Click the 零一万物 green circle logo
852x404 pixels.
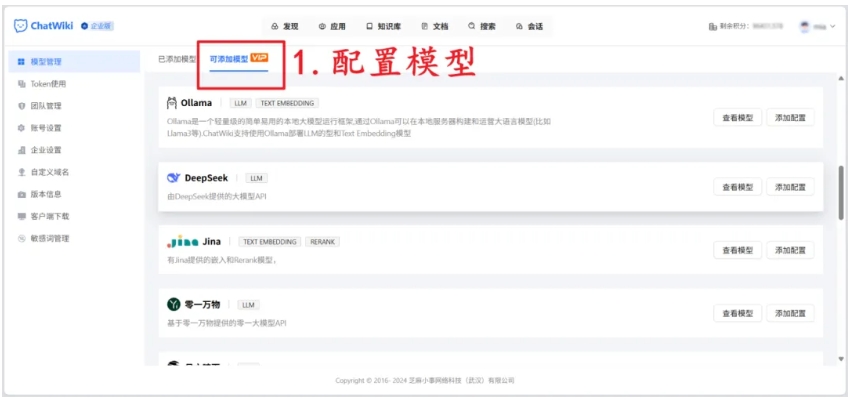click(x=173, y=305)
